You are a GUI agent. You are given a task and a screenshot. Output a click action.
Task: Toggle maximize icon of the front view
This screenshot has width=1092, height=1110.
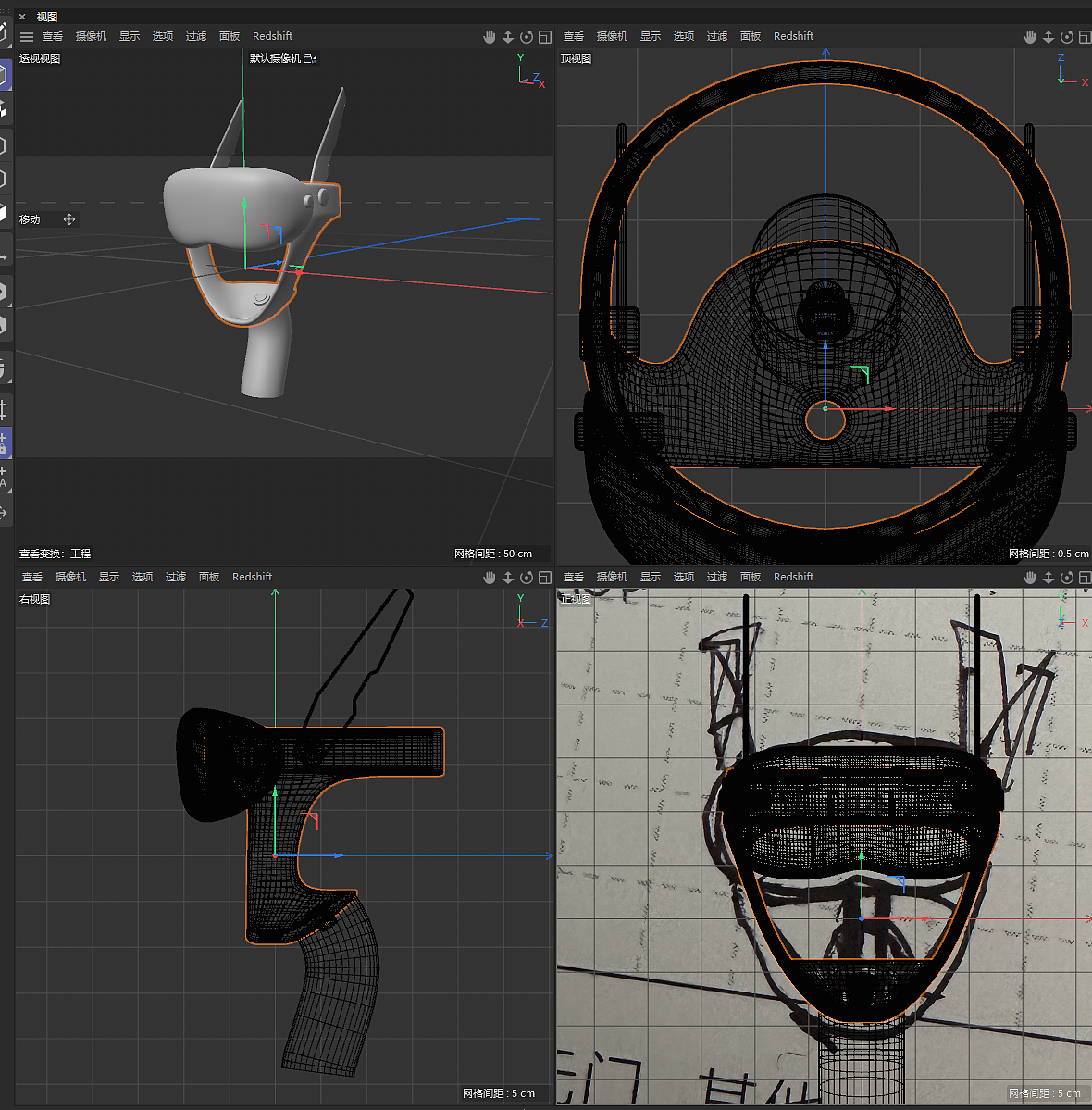pos(1085,578)
